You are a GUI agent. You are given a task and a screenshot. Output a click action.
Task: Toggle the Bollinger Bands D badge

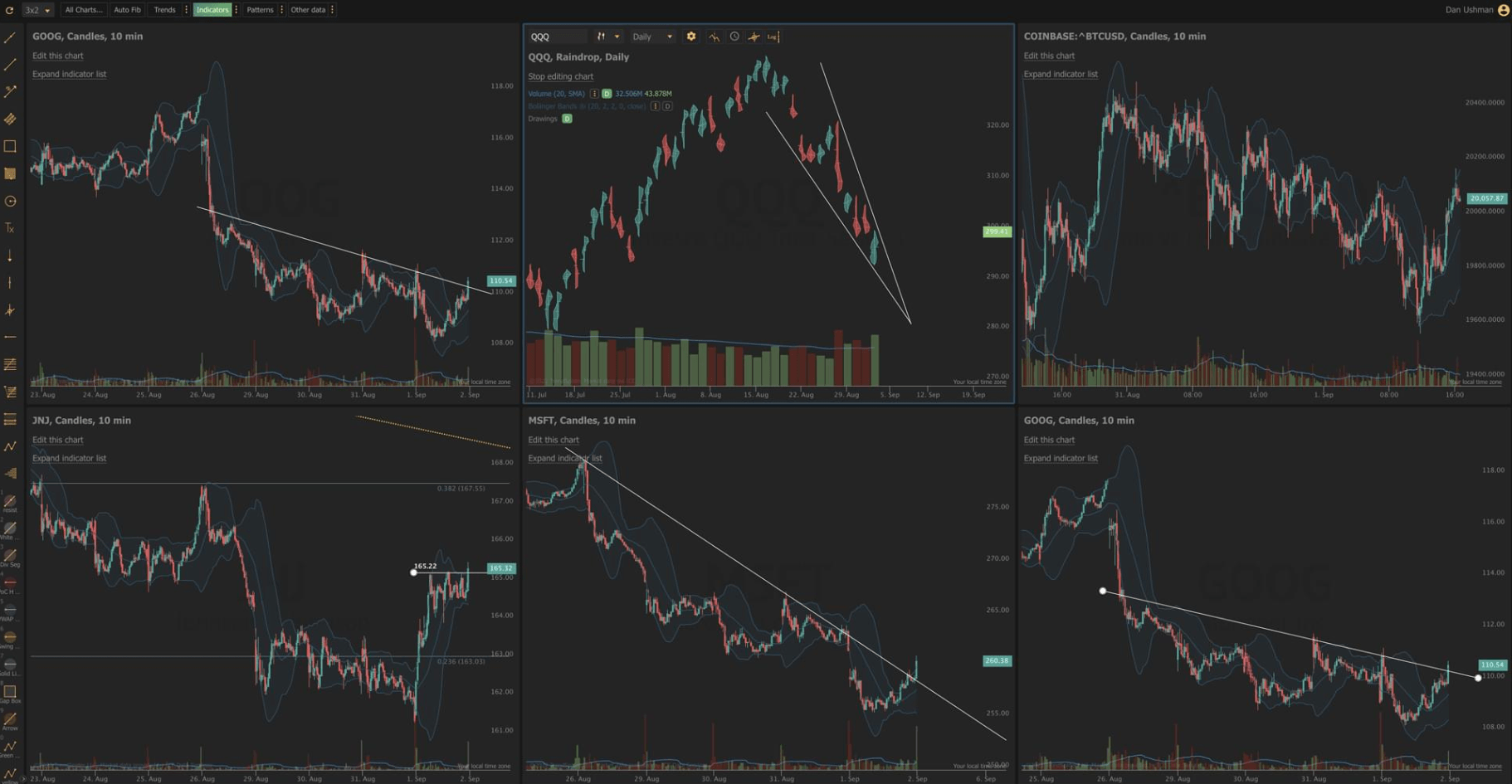click(x=667, y=106)
